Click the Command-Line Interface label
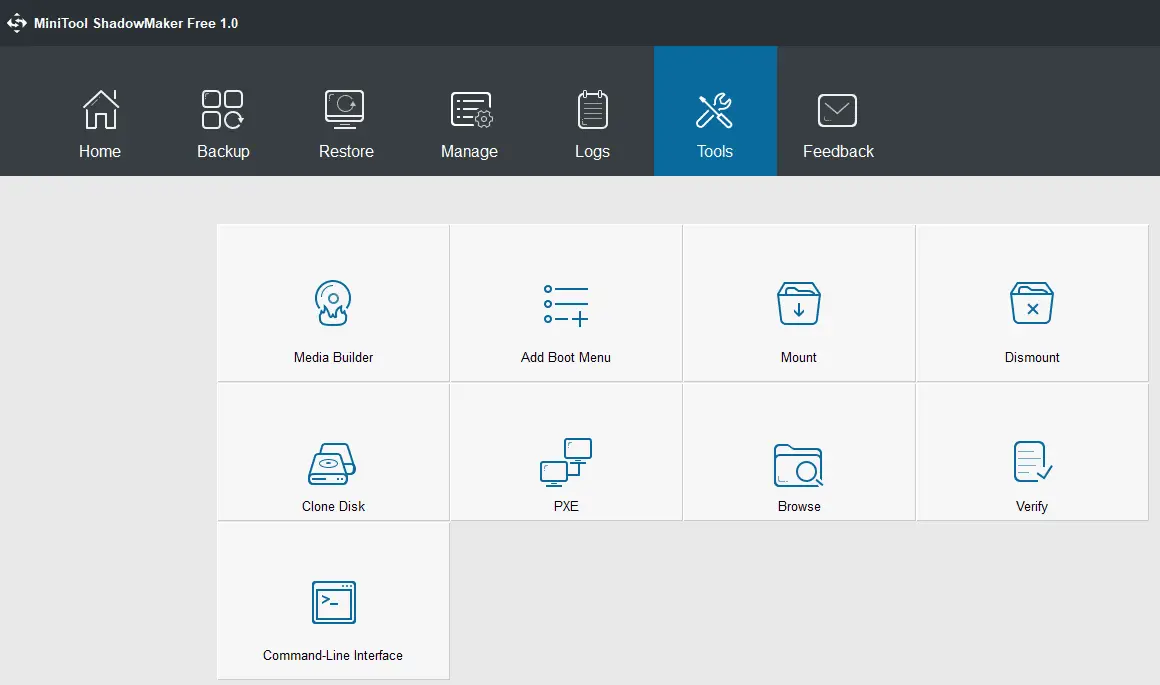 coord(333,655)
